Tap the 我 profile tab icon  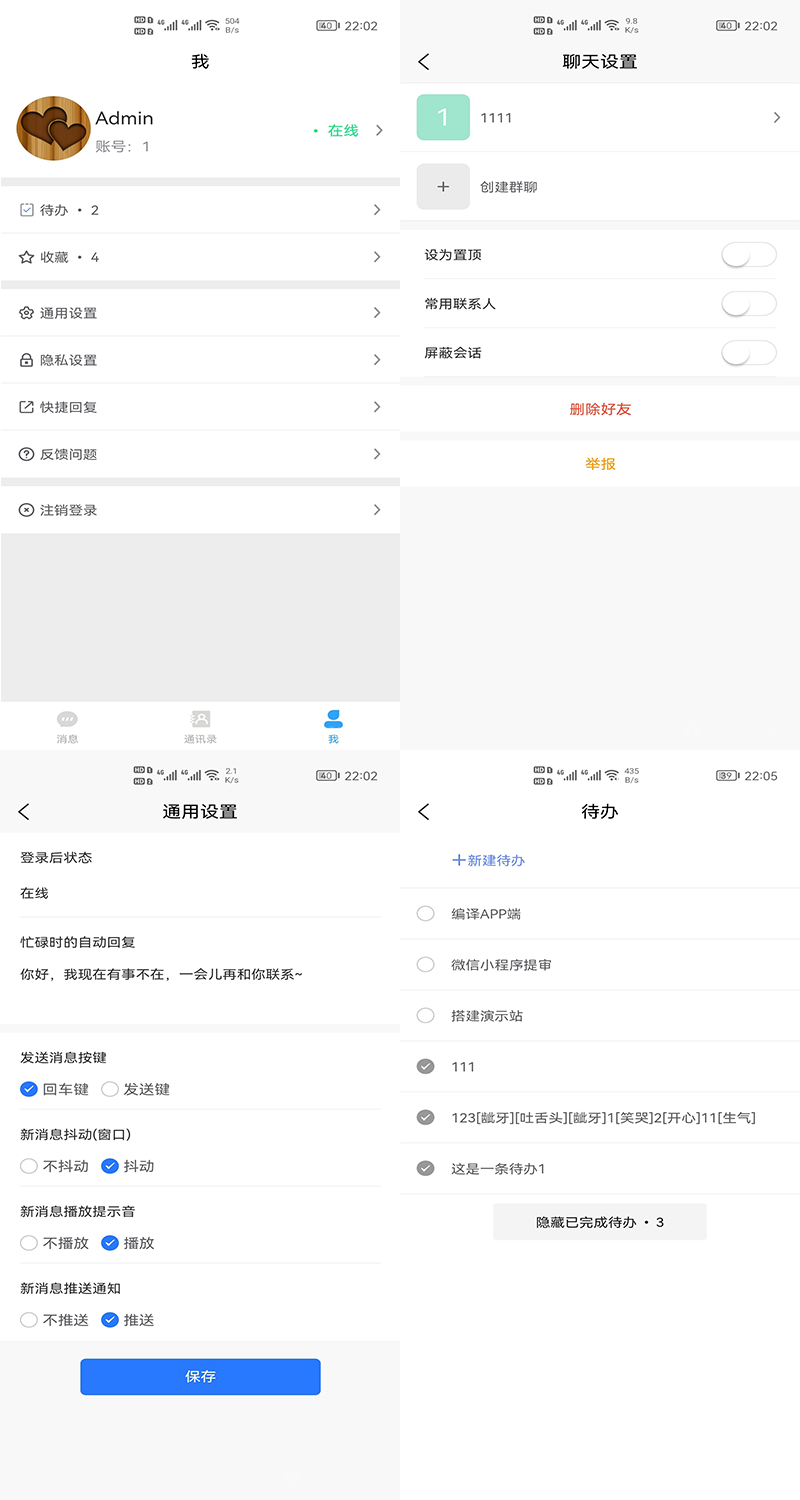[x=333, y=719]
